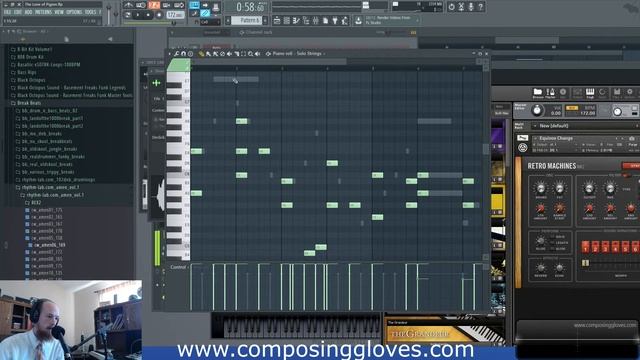Image resolution: width=640 pixels, height=360 pixels.
Task: Click the piano roll playback speaker icon
Action: (x=257, y=53)
